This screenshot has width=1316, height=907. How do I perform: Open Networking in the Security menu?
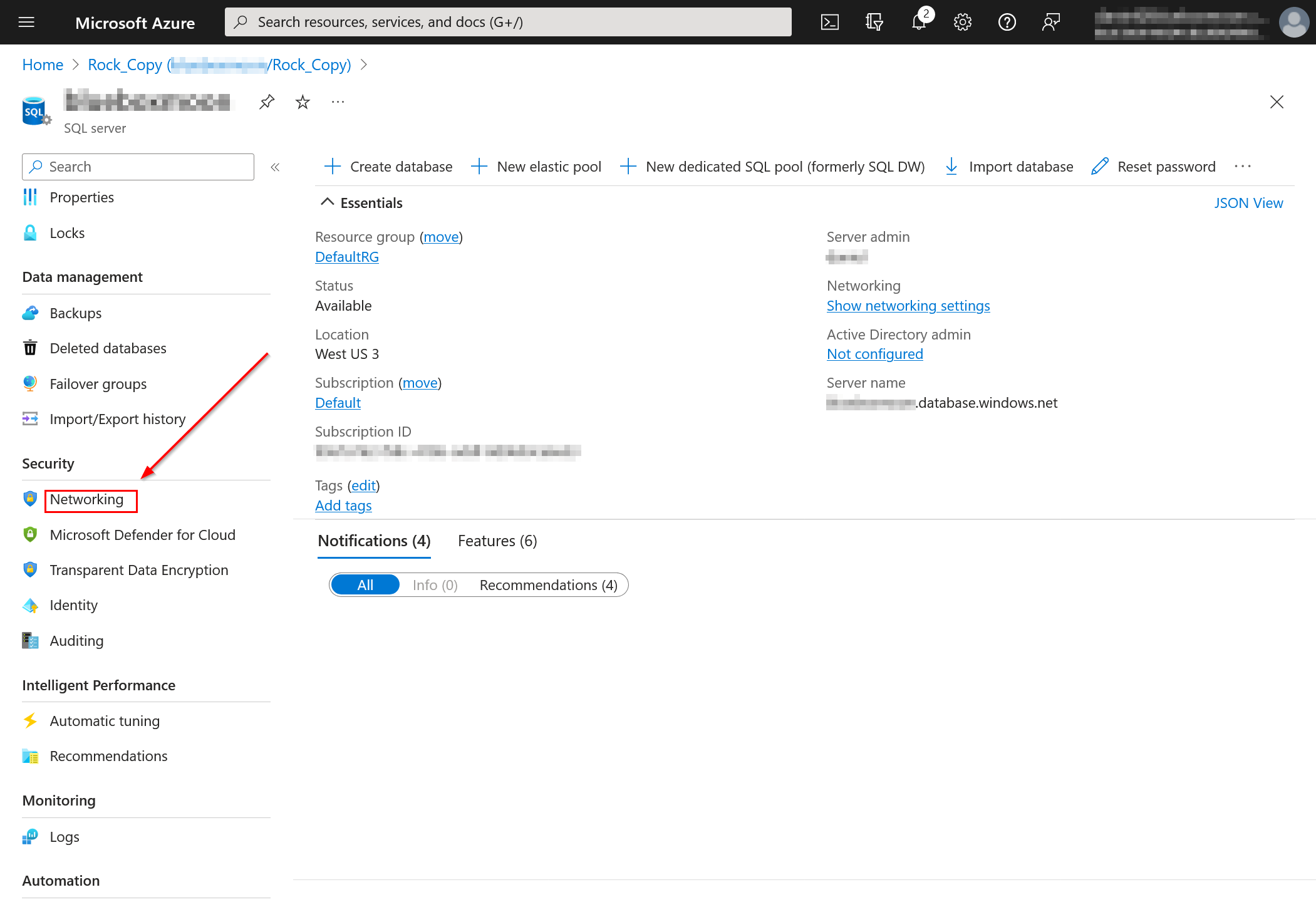[87, 500]
